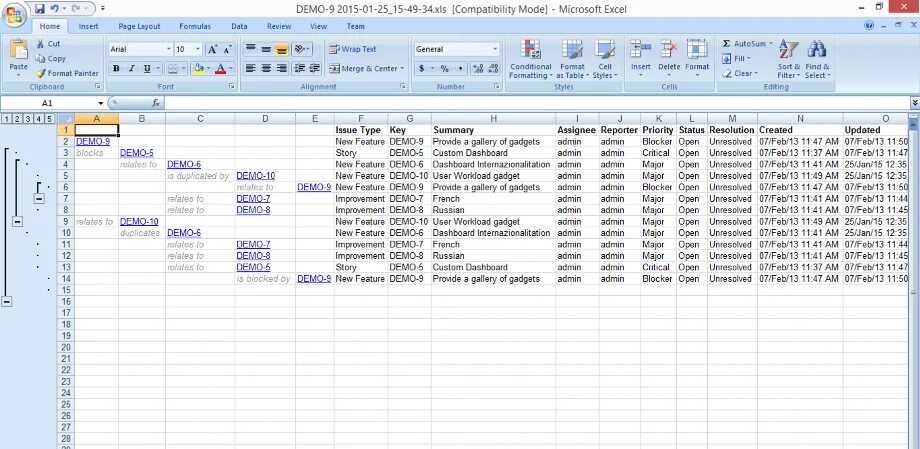The height and width of the screenshot is (449, 920).
Task: Toggle bottom align setting
Action: coord(282,49)
